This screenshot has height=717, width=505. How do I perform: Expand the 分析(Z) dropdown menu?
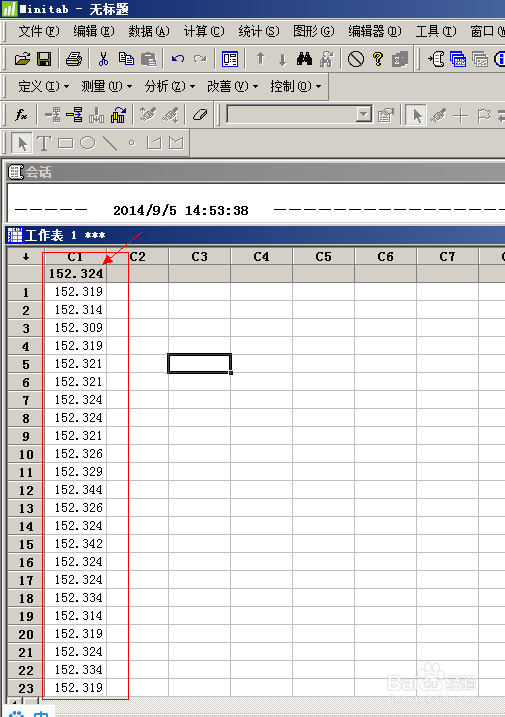(x=170, y=86)
